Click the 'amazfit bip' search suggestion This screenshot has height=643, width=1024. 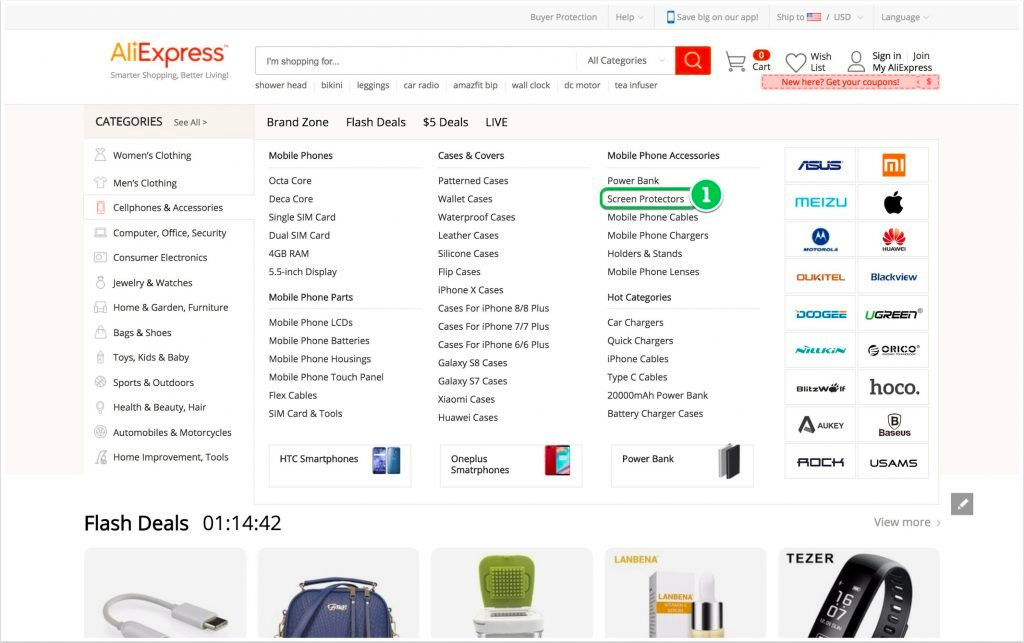pos(475,85)
